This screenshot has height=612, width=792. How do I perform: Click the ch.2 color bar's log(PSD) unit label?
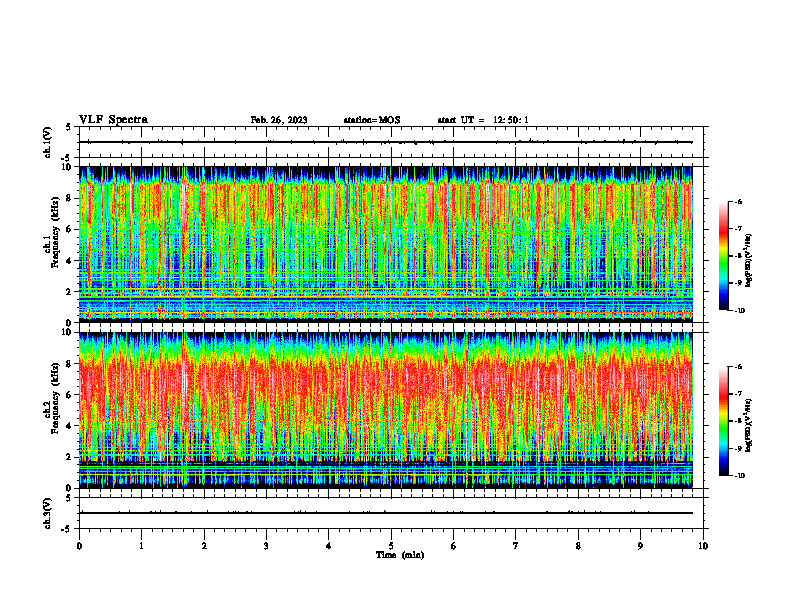click(x=749, y=425)
